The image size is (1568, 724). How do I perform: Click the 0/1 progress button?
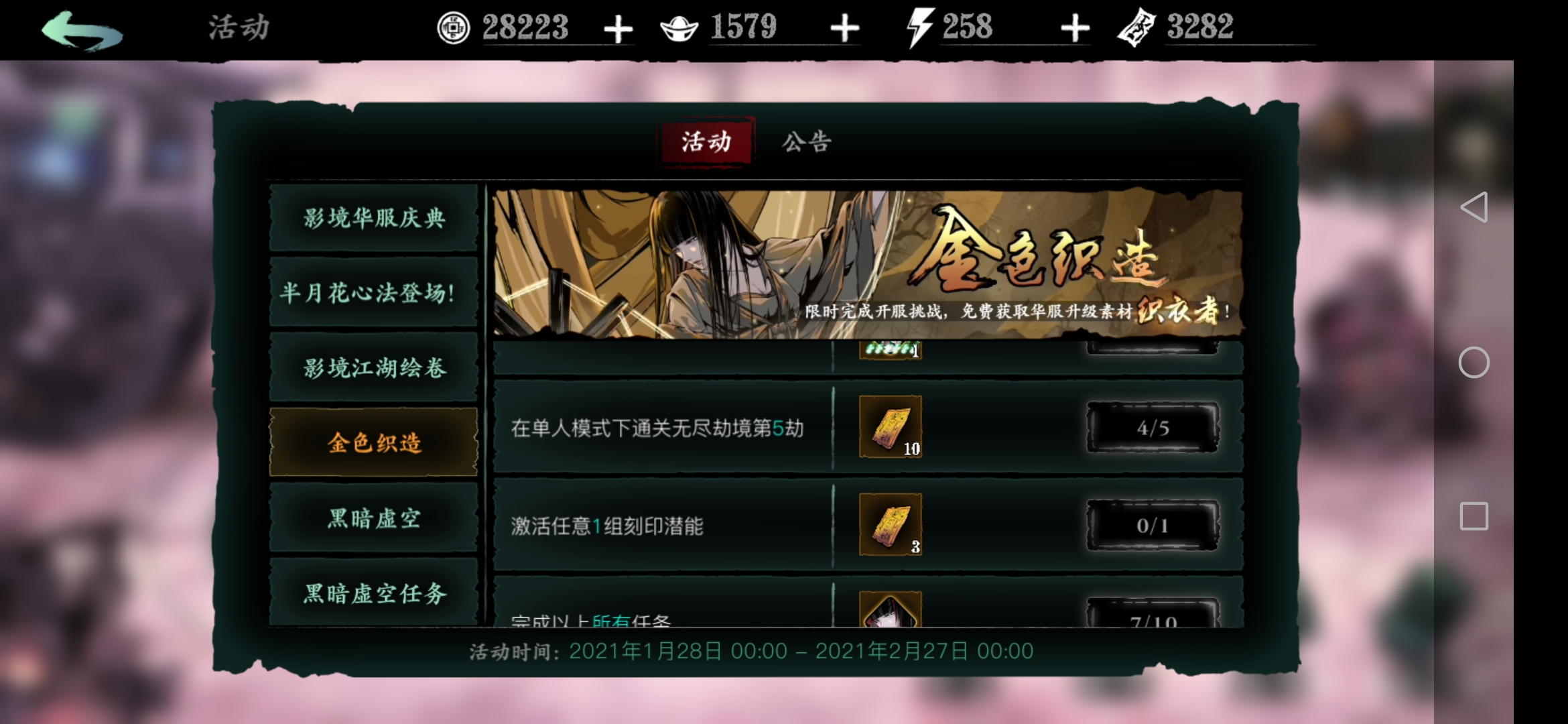pyautogui.click(x=1153, y=526)
